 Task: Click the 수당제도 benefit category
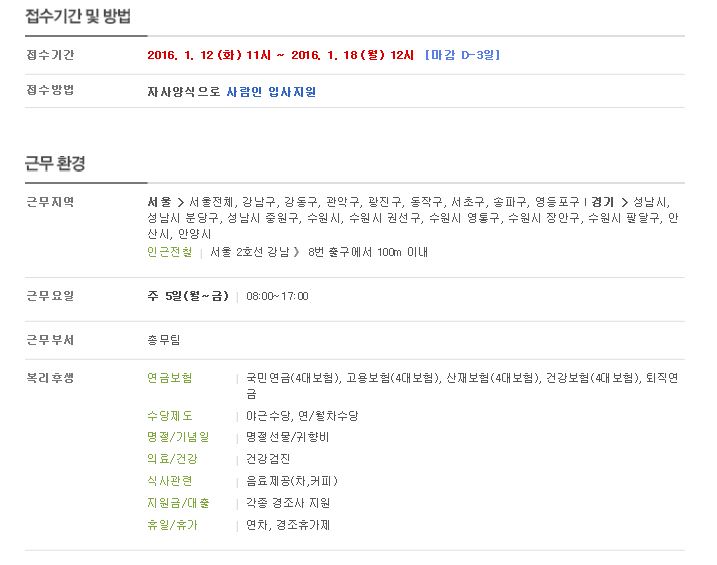coord(170,416)
